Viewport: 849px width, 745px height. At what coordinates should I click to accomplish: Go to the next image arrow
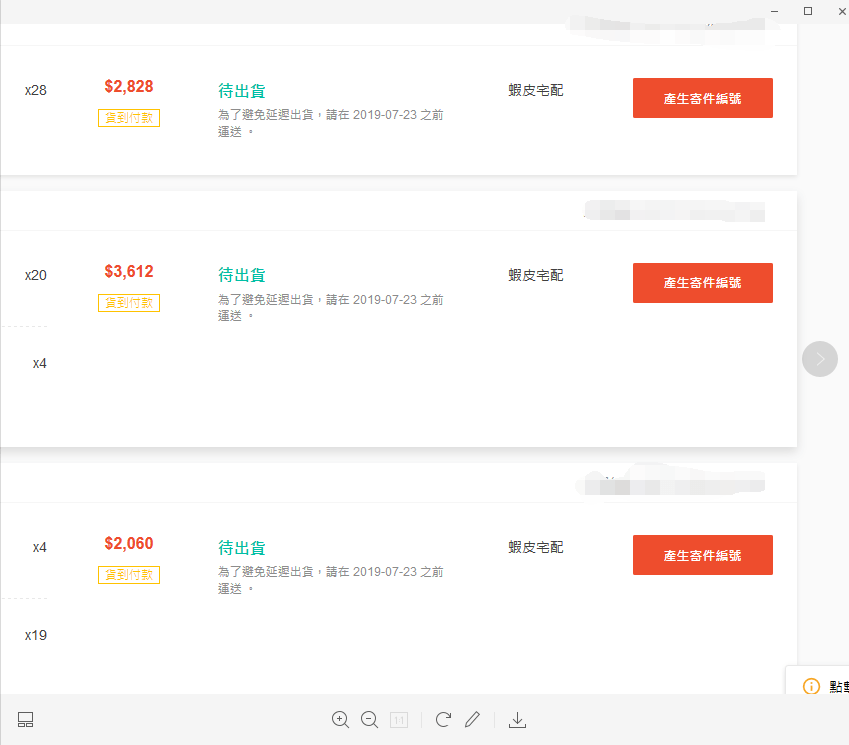point(820,358)
